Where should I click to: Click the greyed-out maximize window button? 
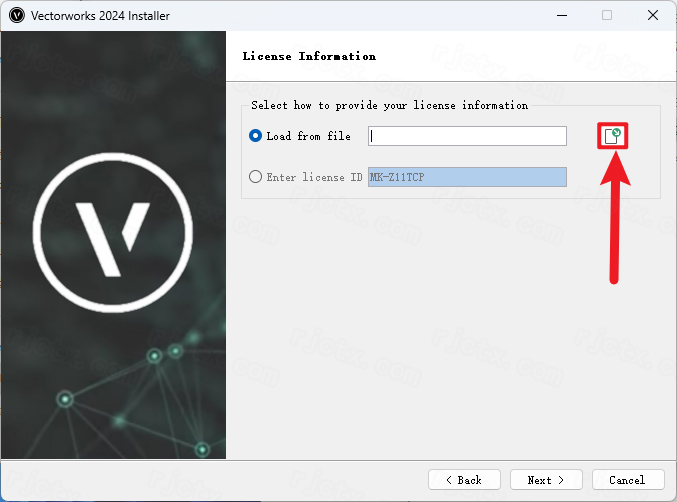(x=606, y=15)
